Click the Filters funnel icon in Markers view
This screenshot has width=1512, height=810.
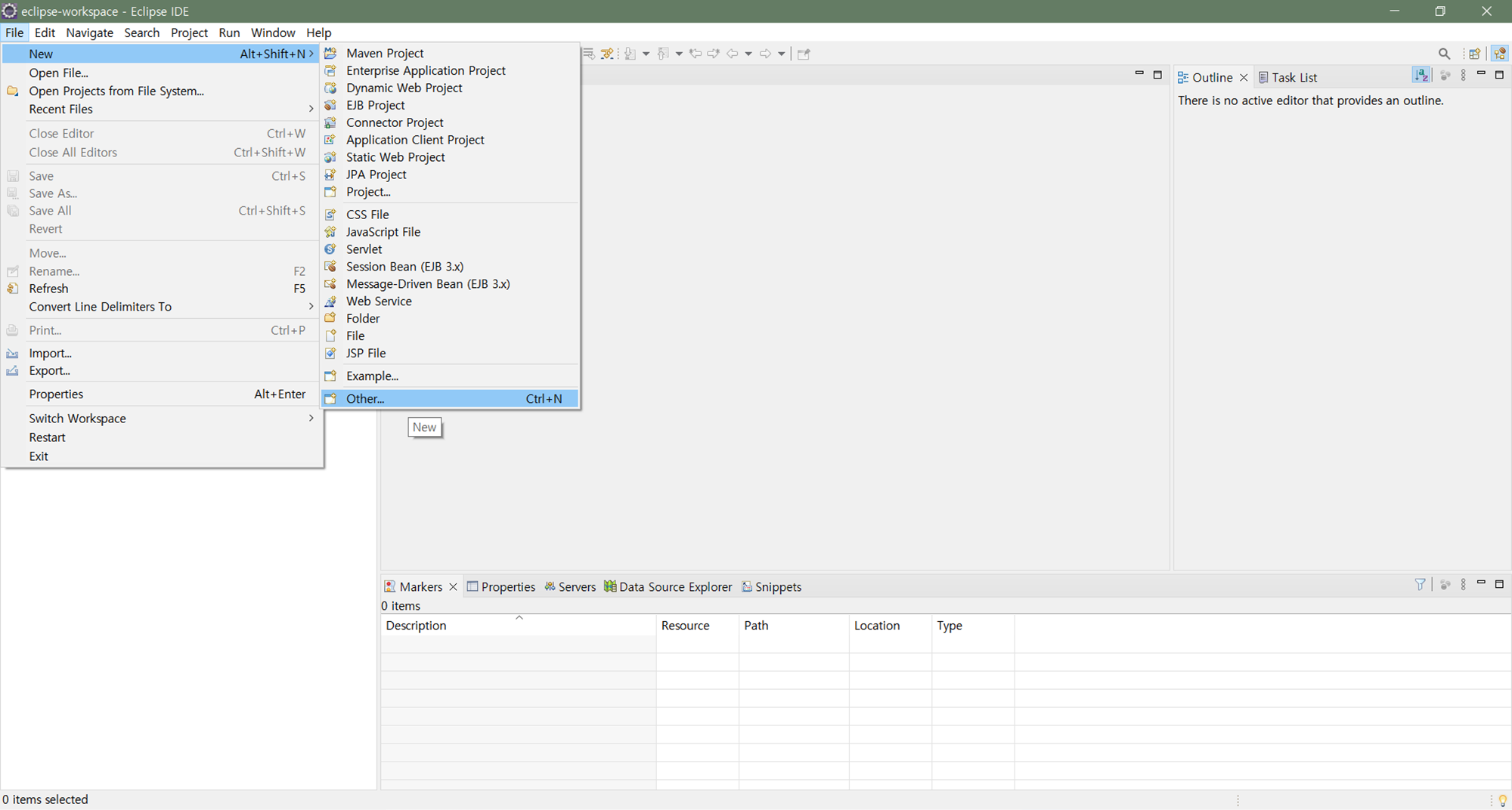point(1420,584)
